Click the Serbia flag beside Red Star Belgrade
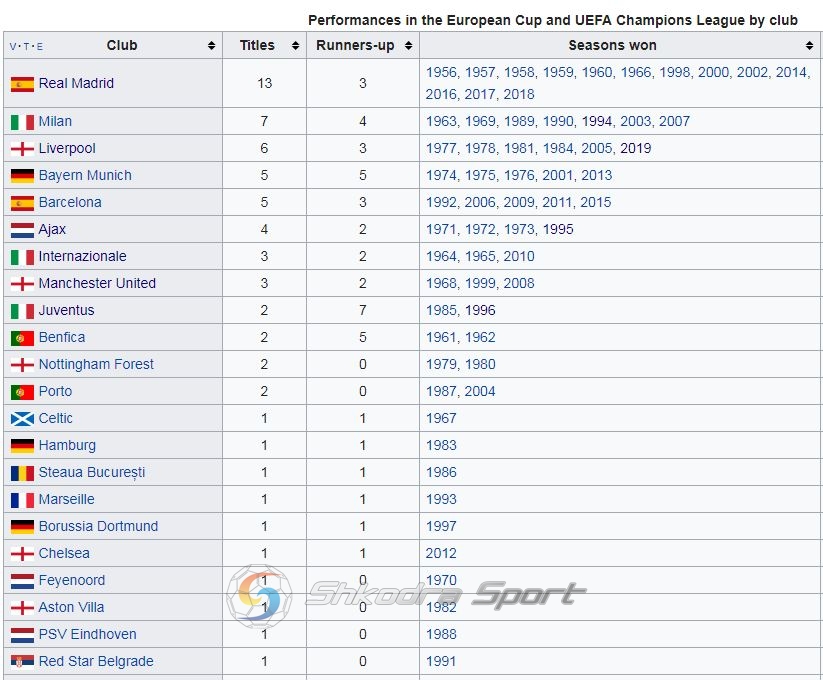This screenshot has width=823, height=680. [23, 662]
